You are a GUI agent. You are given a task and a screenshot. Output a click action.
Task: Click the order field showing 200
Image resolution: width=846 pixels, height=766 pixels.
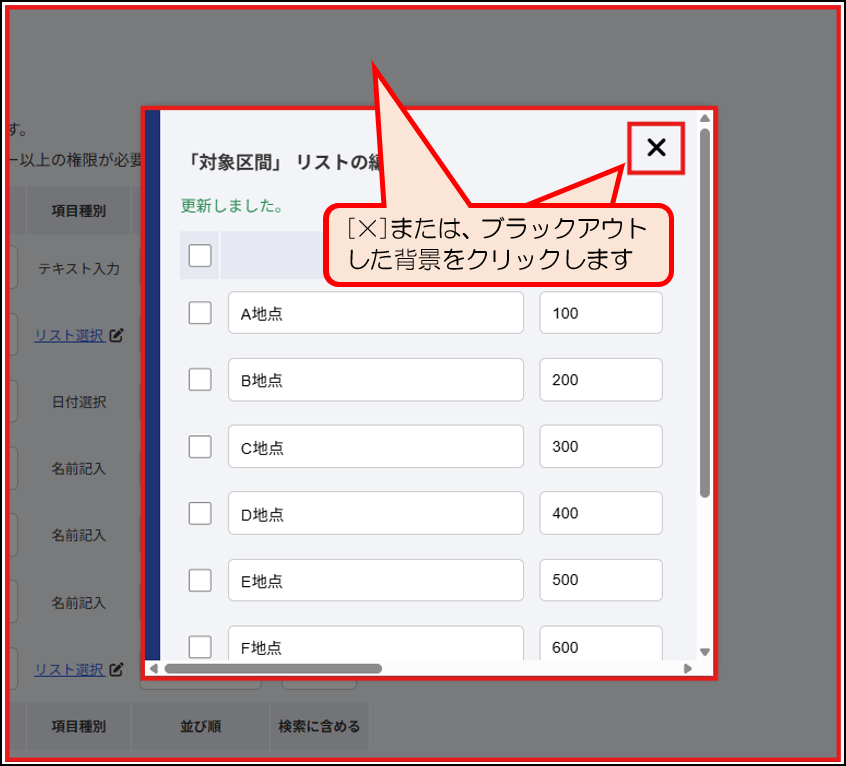601,380
